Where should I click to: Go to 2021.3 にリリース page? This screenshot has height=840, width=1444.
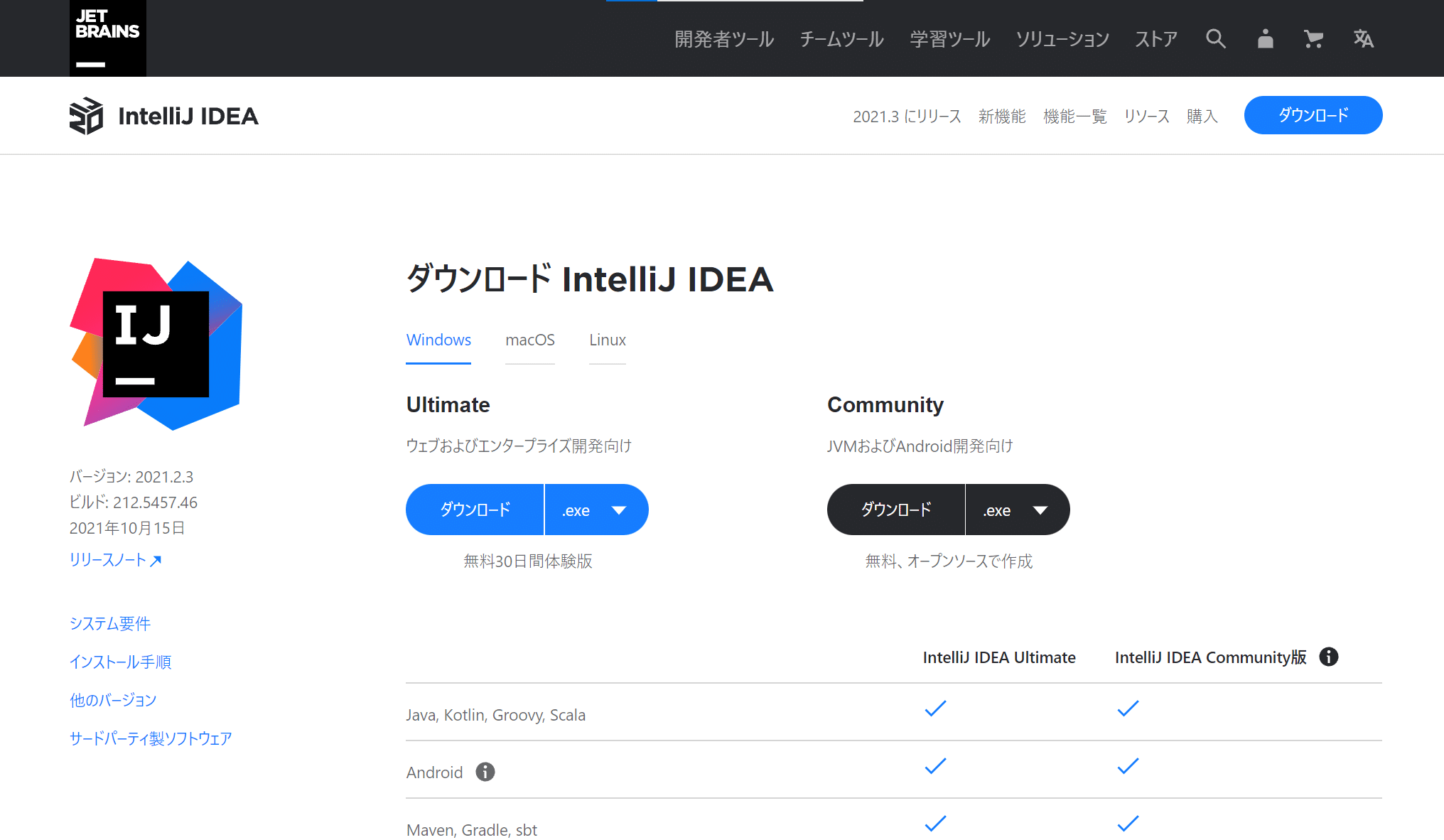907,117
